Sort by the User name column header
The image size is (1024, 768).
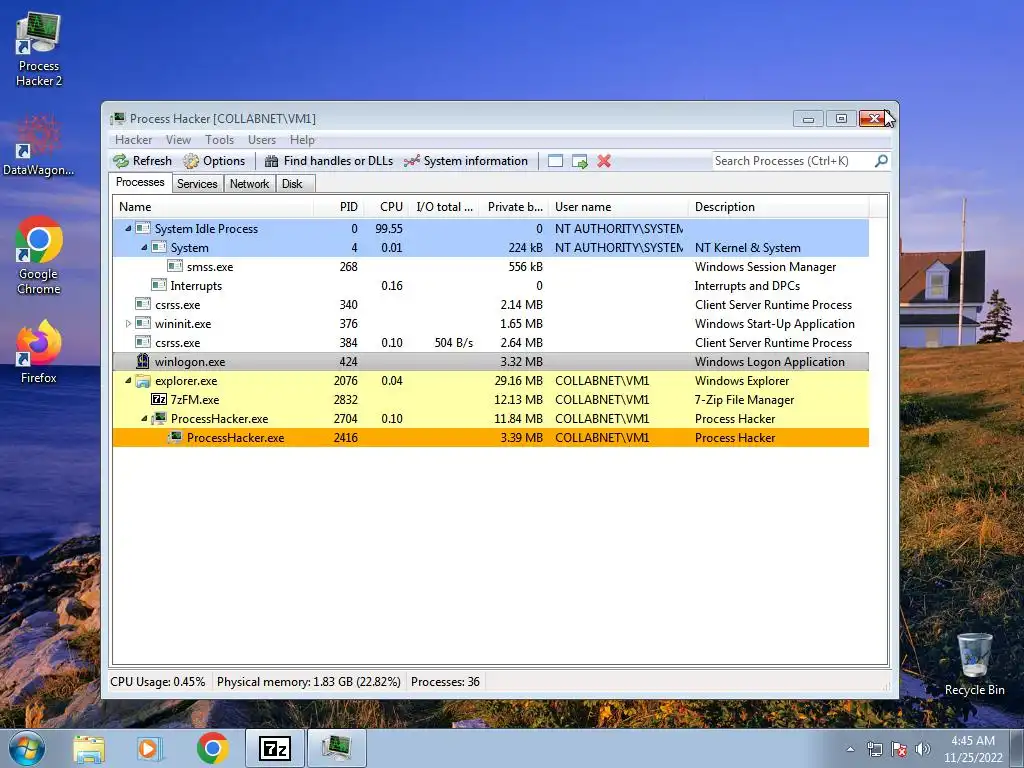click(618, 207)
